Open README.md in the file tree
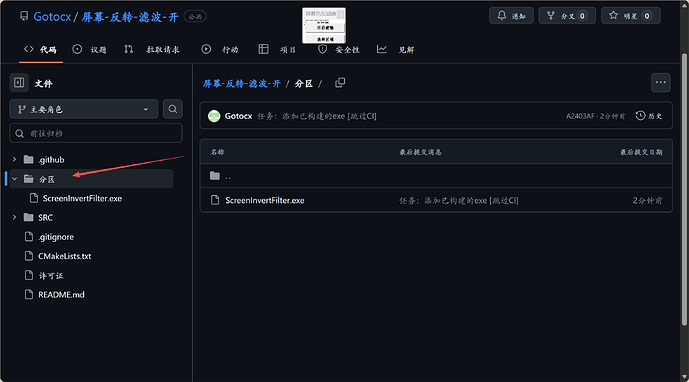Image resolution: width=689 pixels, height=382 pixels. 61,295
